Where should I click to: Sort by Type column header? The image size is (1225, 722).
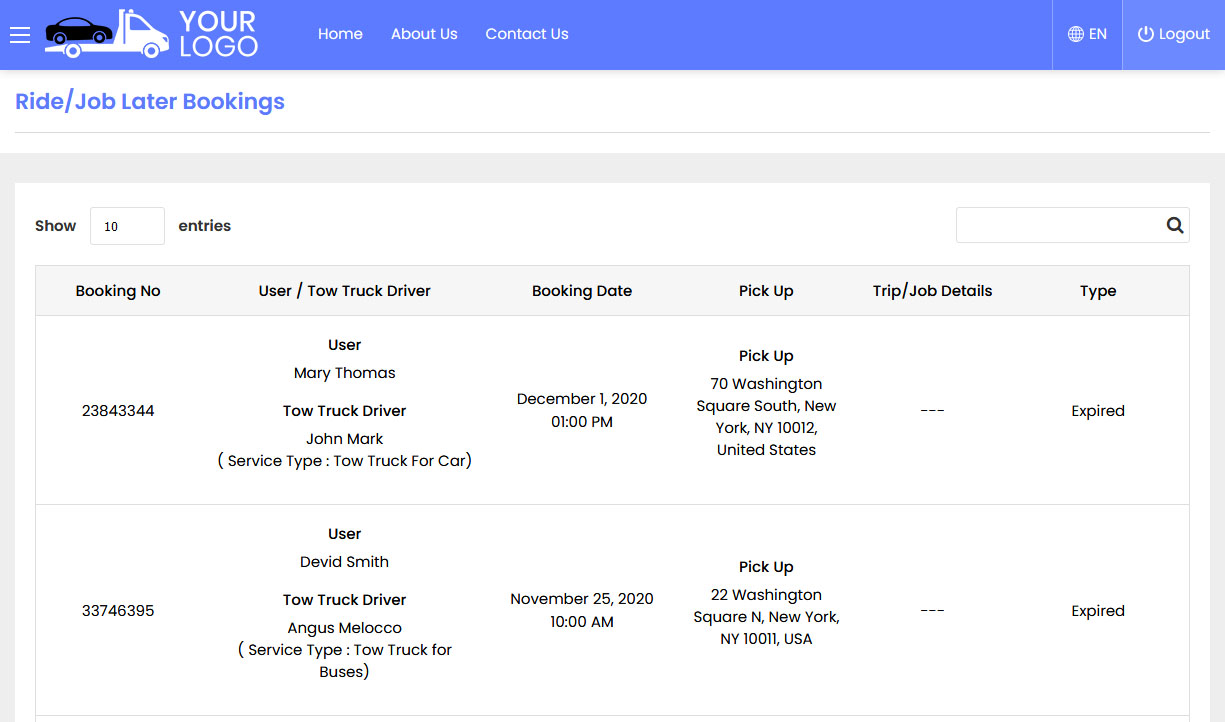coord(1098,291)
